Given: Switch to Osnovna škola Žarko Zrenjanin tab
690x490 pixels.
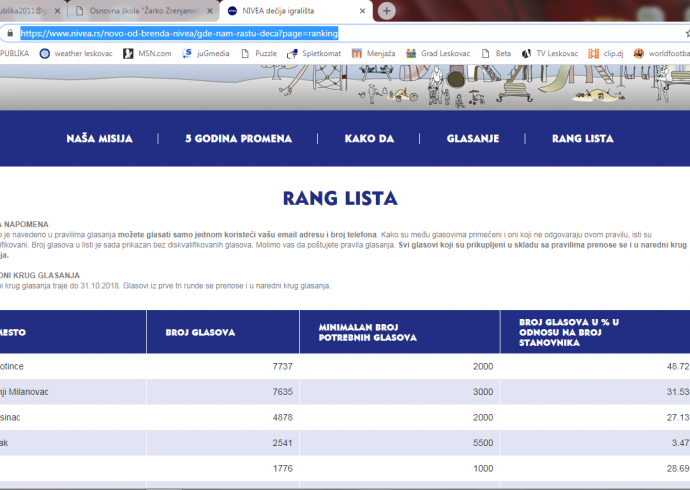Looking at the screenshot, I should [x=143, y=11].
